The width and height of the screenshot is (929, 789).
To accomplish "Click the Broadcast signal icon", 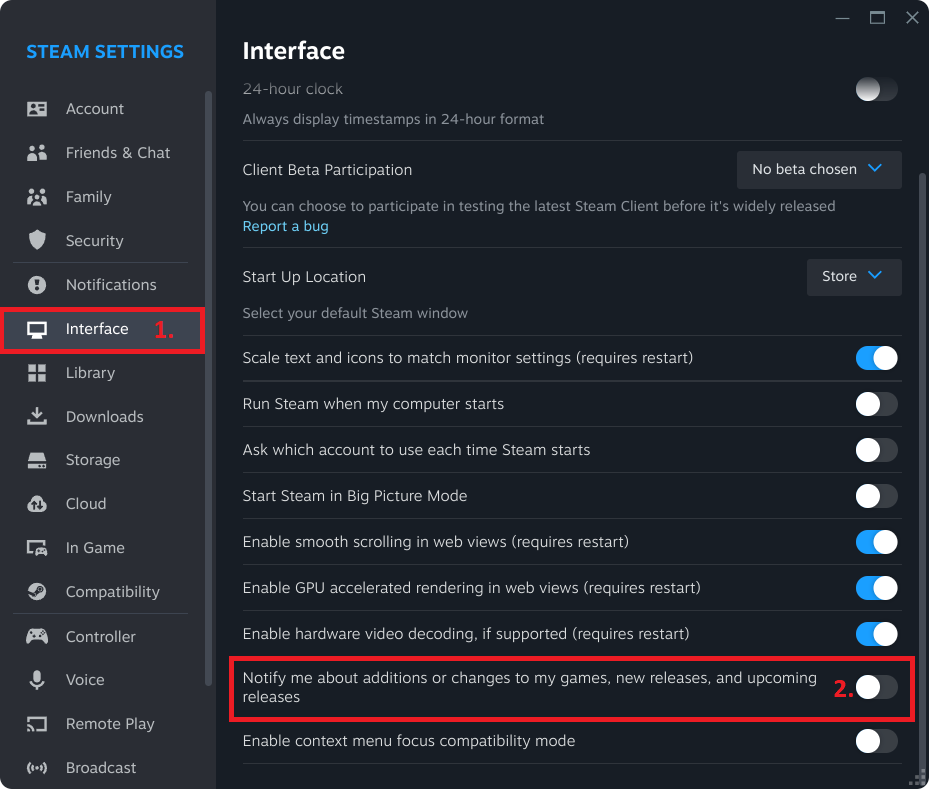I will point(37,768).
